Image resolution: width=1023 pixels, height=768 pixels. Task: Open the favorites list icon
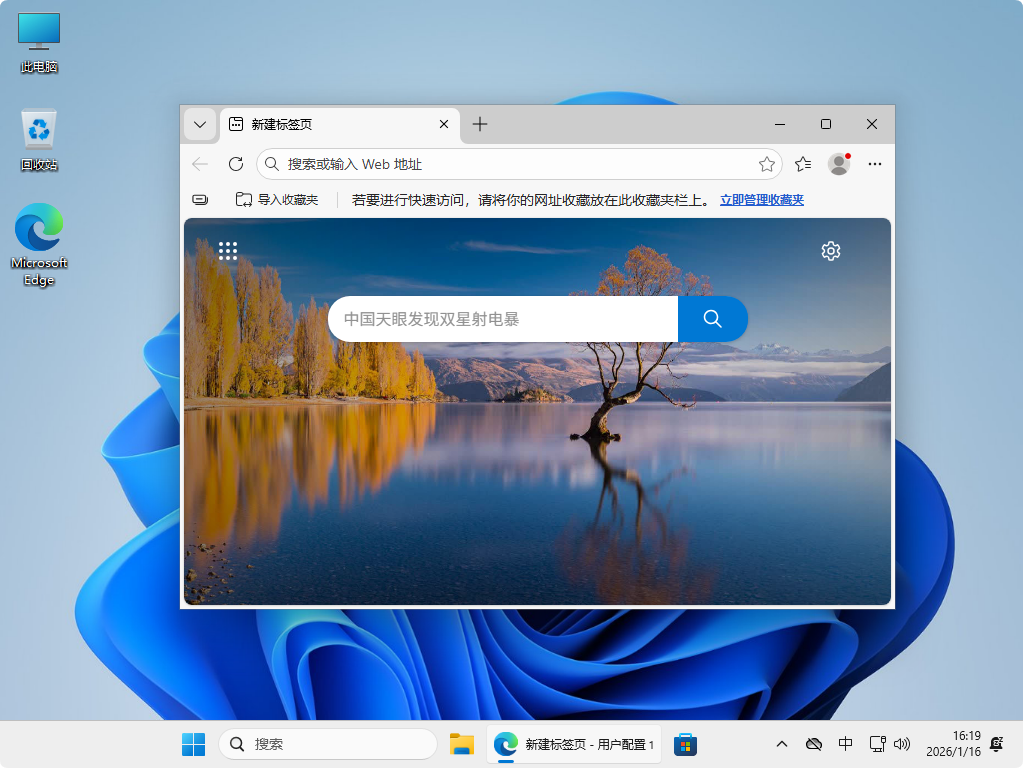point(802,164)
